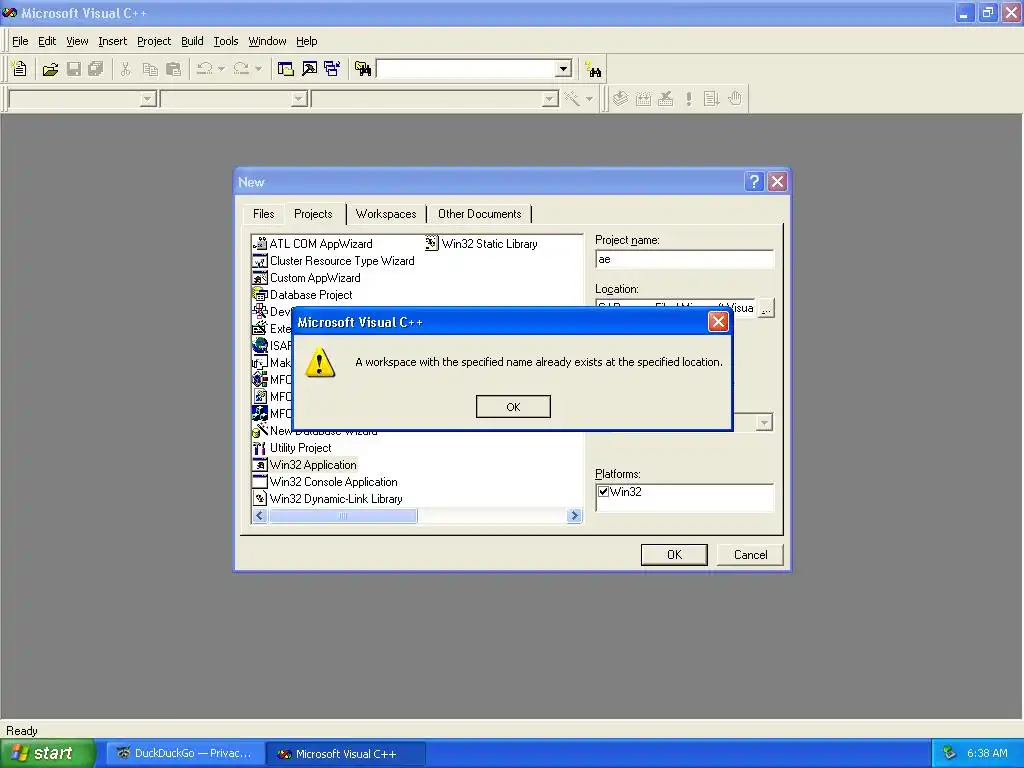Switch to the Files tab
This screenshot has height=768, width=1024.
(x=263, y=214)
